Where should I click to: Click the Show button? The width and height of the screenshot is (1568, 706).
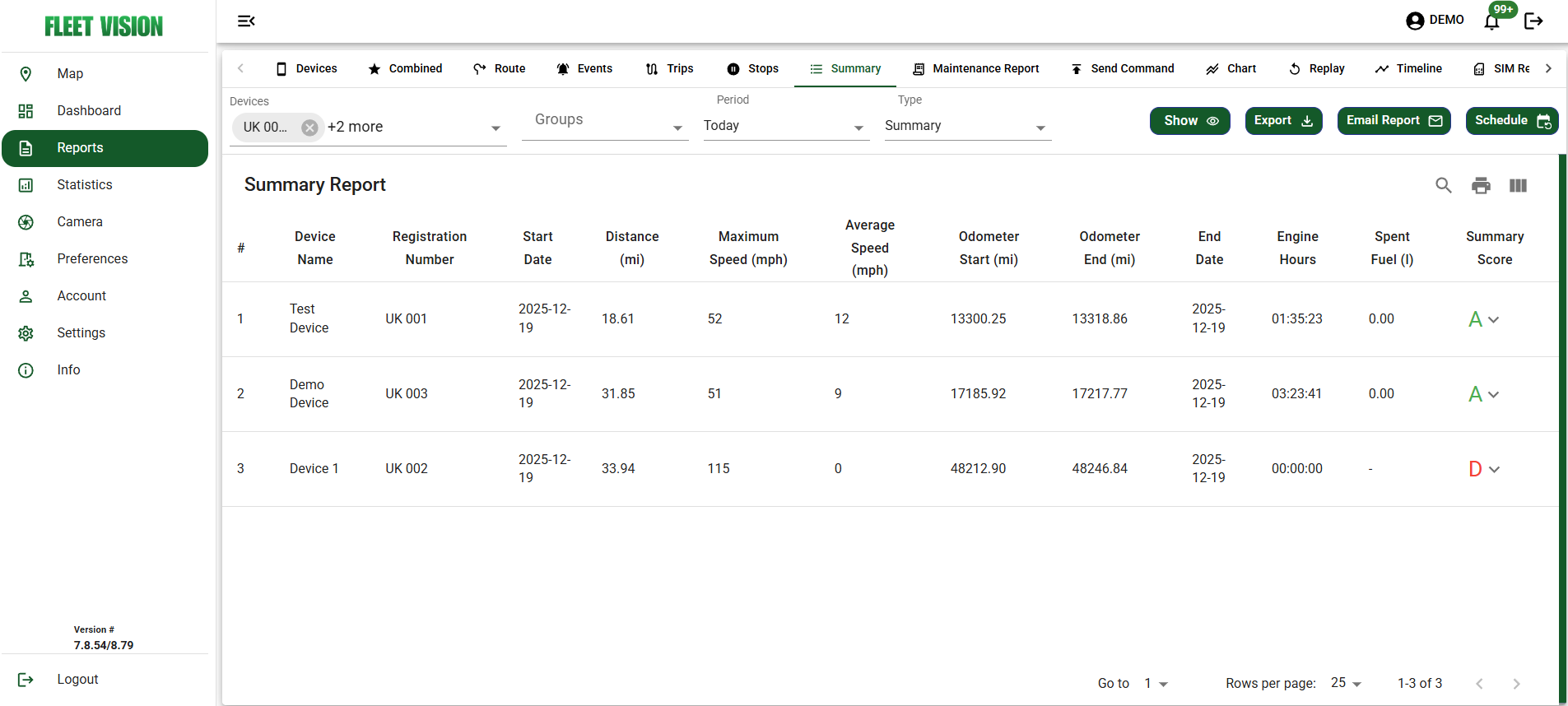pos(1189,121)
